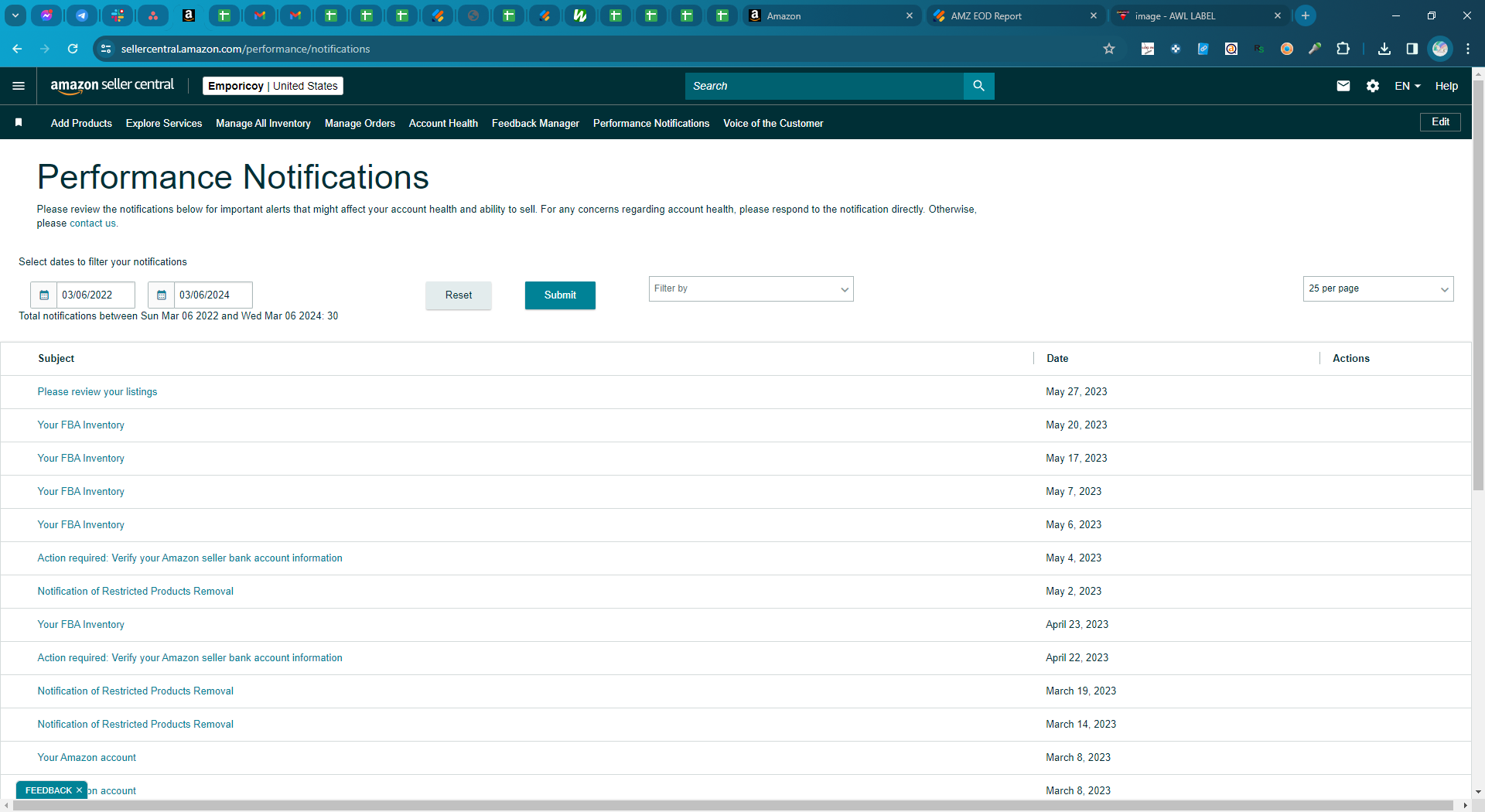Open the tab search dropdown arrow
The height and width of the screenshot is (812, 1485).
tap(15, 15)
